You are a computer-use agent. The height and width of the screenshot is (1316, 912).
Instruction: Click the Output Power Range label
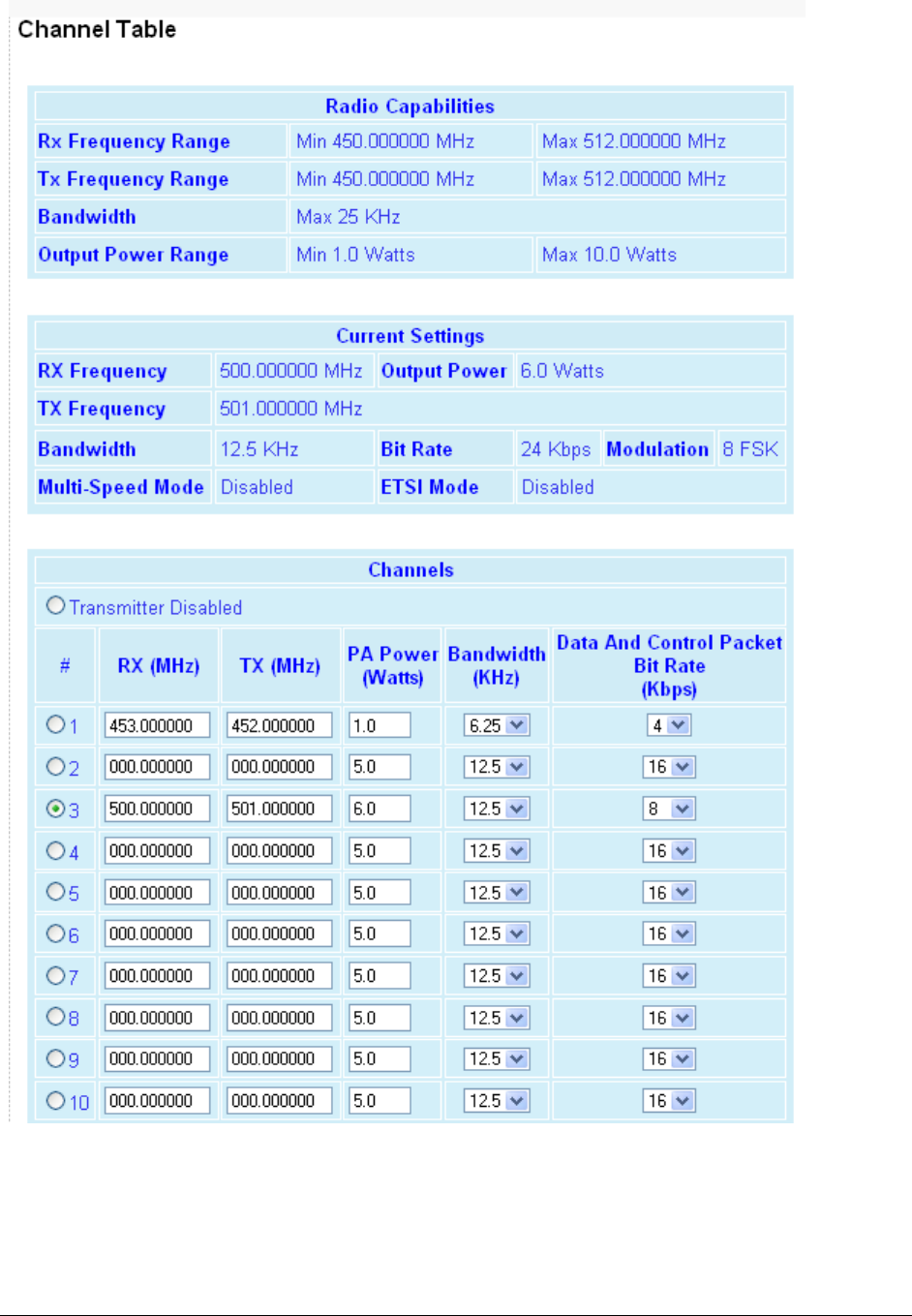(x=133, y=255)
